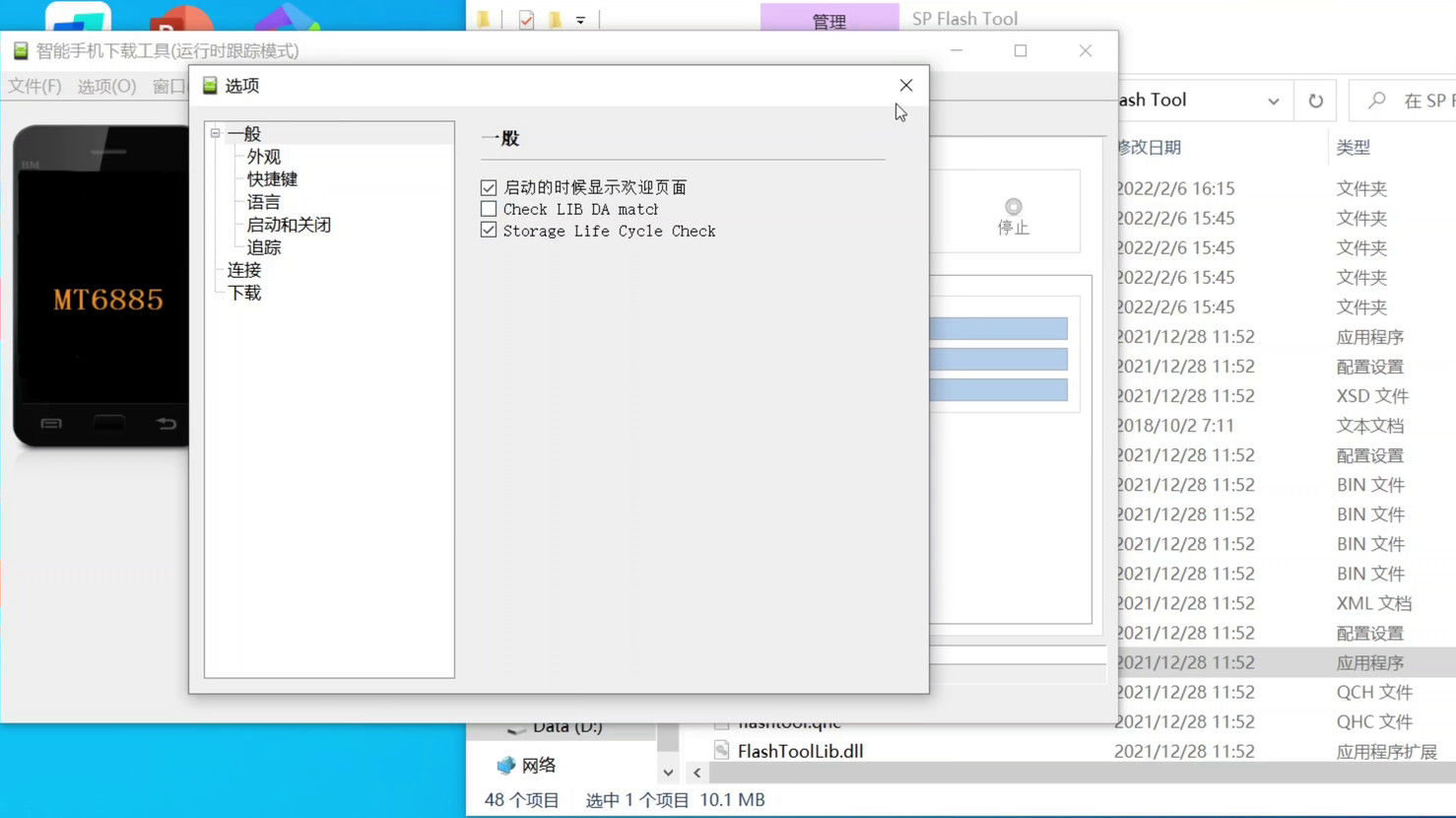Uncheck 启动的时候显示欢迎页面
The image size is (1456, 818).
coord(489,187)
